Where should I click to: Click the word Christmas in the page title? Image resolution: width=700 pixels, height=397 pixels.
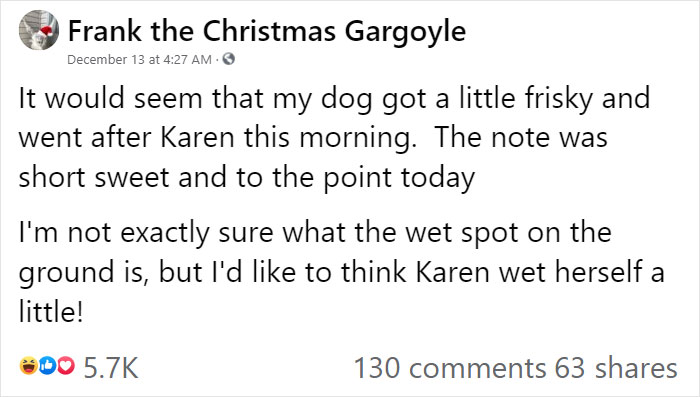[x=269, y=31]
